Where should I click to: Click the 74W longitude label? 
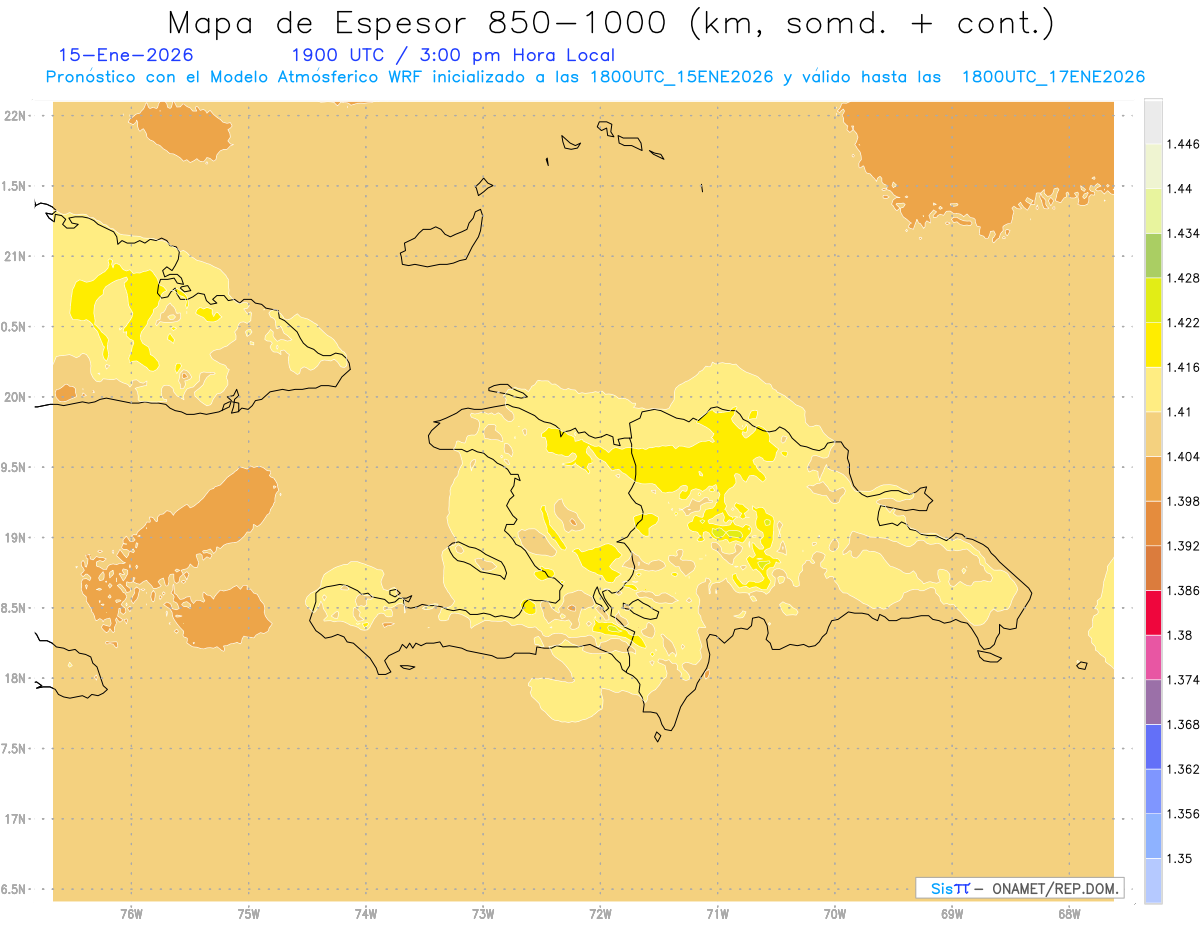[x=366, y=914]
